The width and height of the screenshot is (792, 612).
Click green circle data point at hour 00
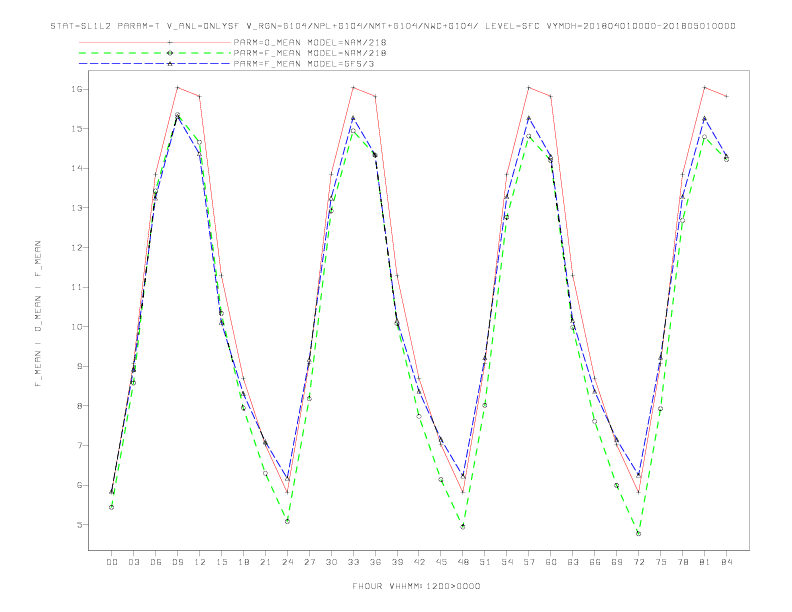112,507
